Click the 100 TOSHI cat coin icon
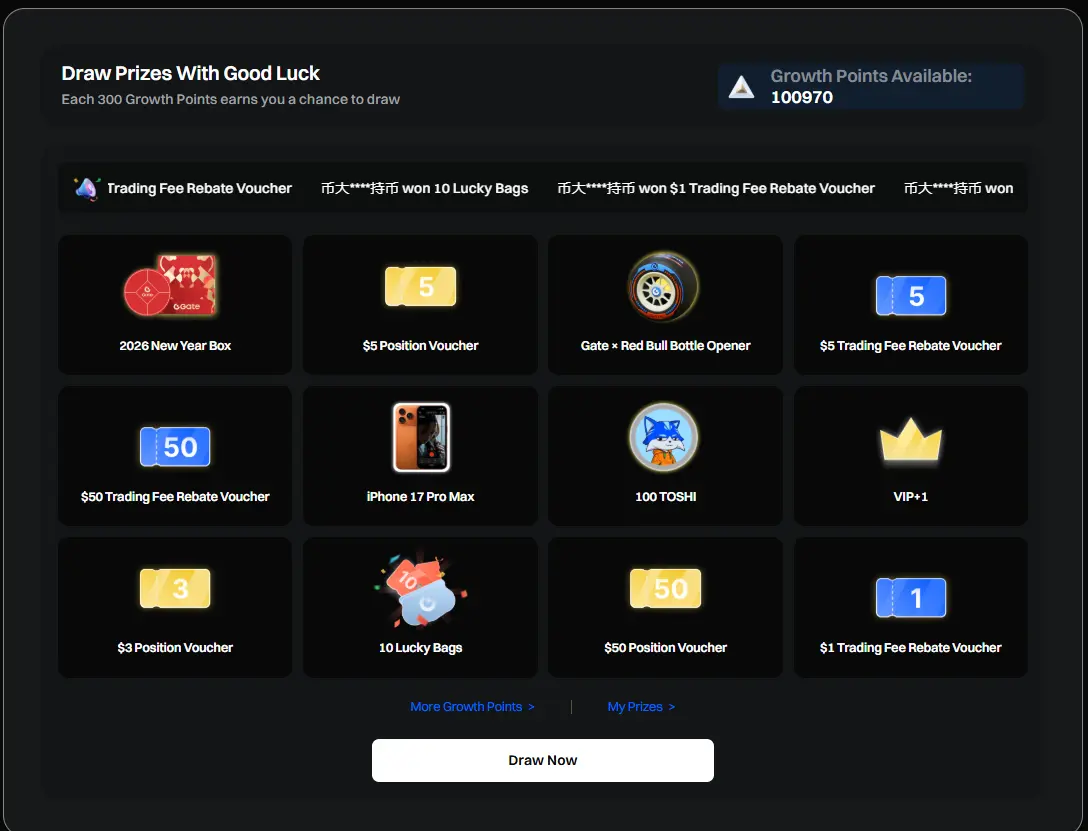Screen dimensions: 1088x831 663,438
